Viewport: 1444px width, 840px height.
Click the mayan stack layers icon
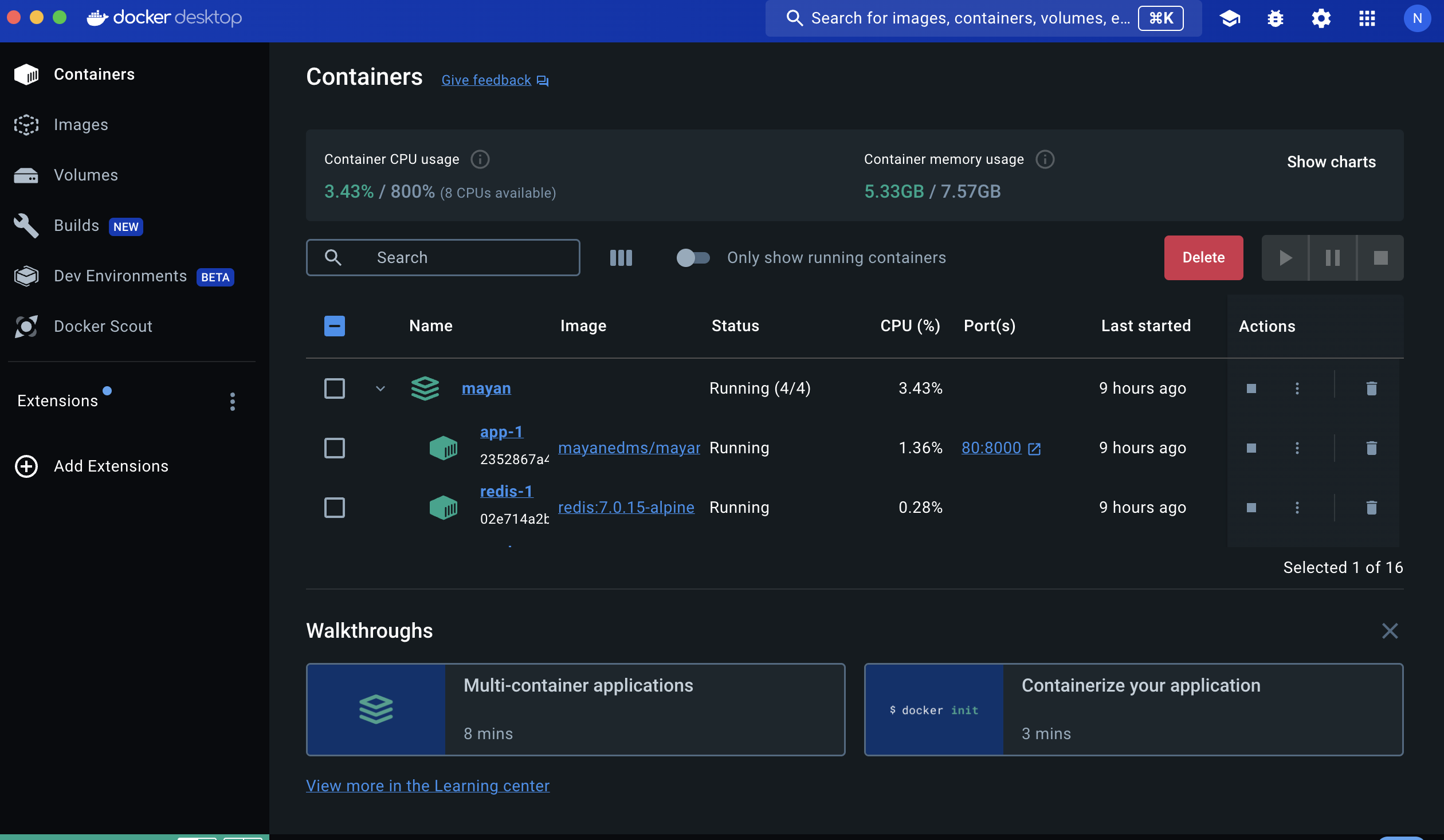coord(425,388)
